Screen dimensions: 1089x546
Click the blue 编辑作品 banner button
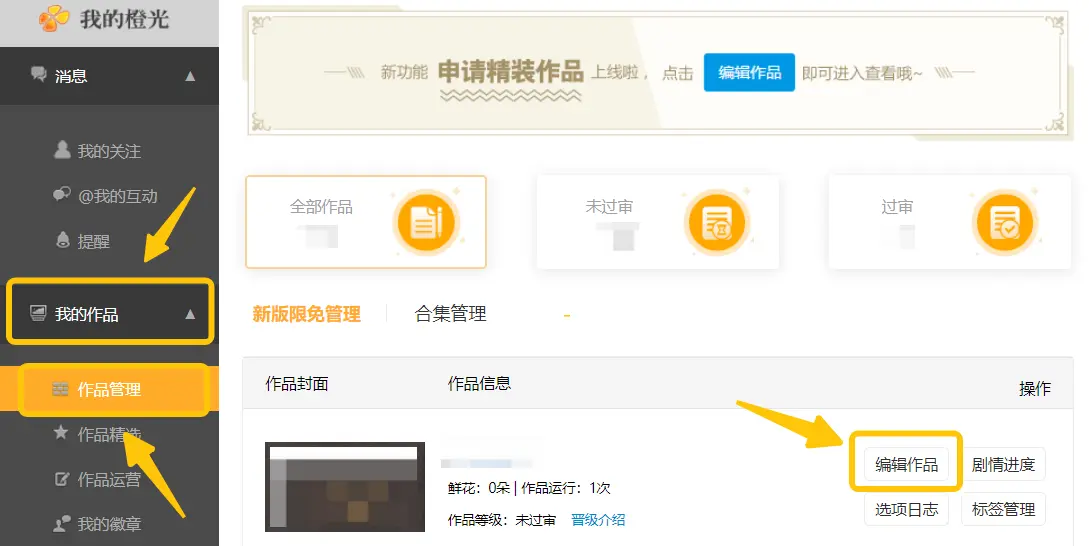tap(749, 72)
